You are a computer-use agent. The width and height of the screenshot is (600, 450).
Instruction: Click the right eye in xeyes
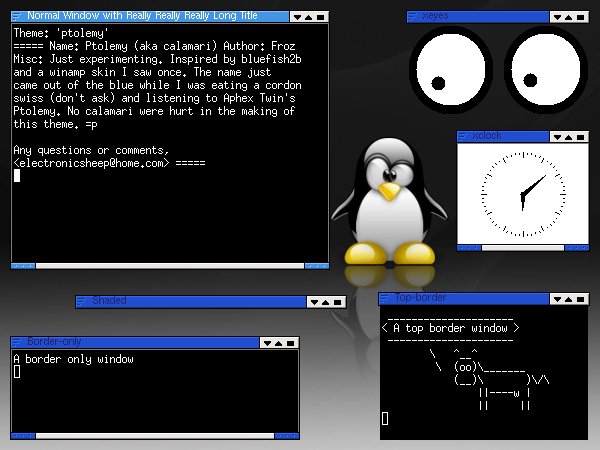546,69
